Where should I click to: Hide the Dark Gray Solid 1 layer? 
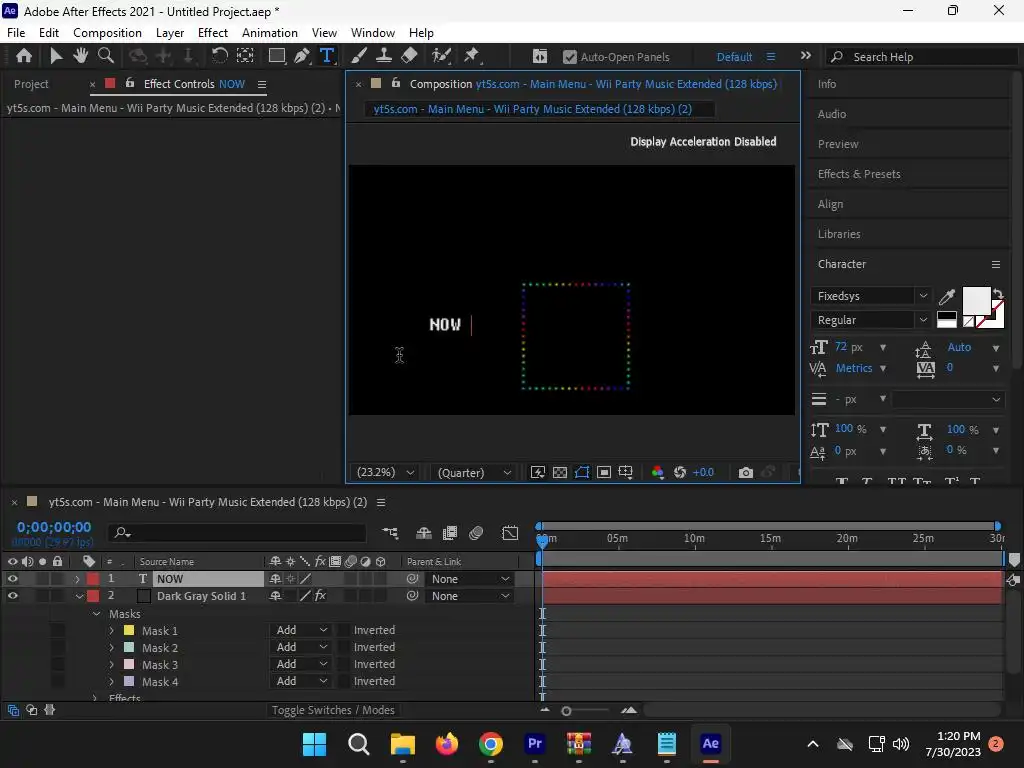coord(12,596)
